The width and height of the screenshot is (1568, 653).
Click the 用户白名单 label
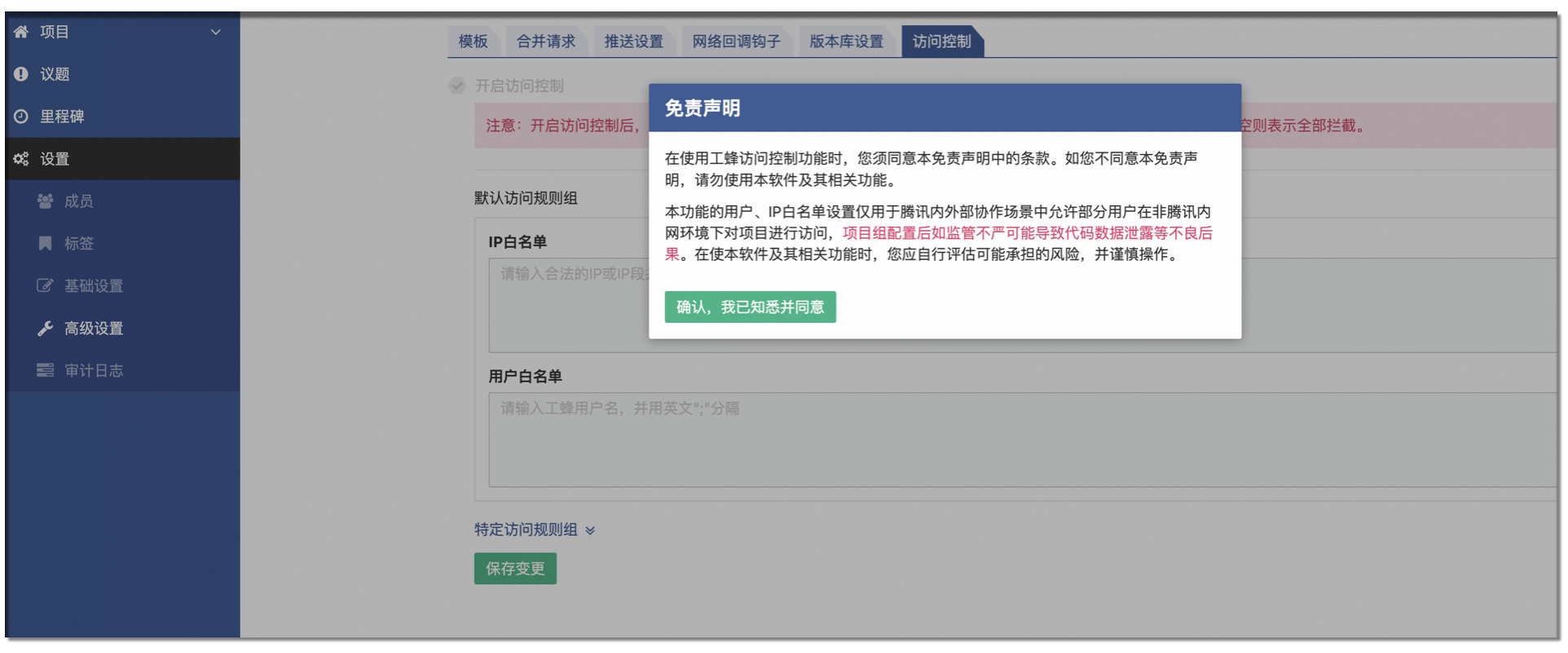click(x=526, y=377)
